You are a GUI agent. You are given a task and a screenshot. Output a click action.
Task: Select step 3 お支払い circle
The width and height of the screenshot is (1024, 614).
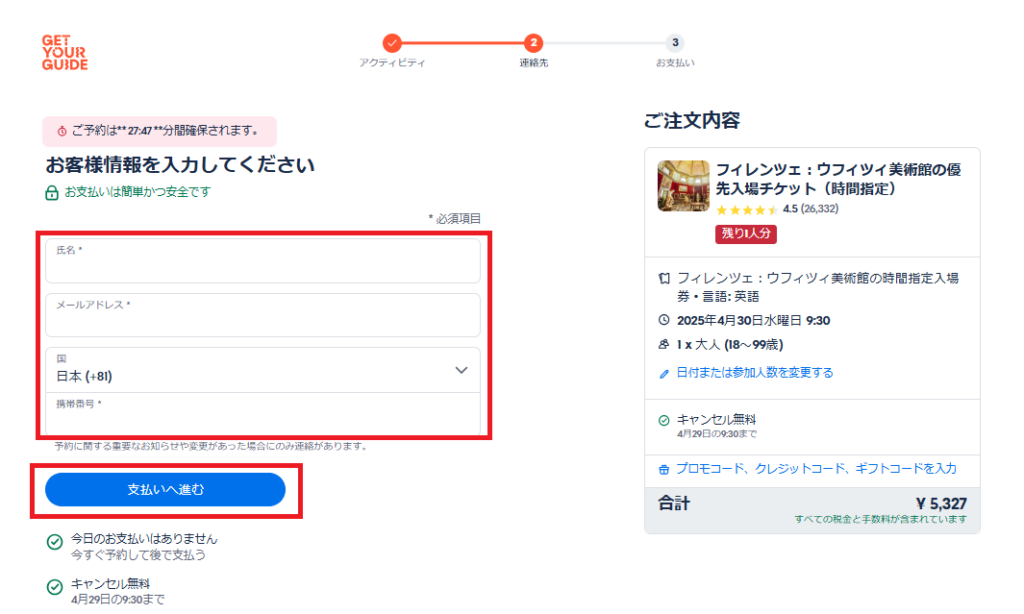click(x=675, y=43)
